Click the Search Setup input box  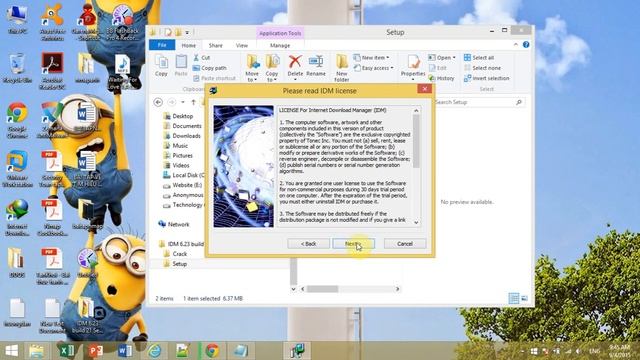(479, 102)
